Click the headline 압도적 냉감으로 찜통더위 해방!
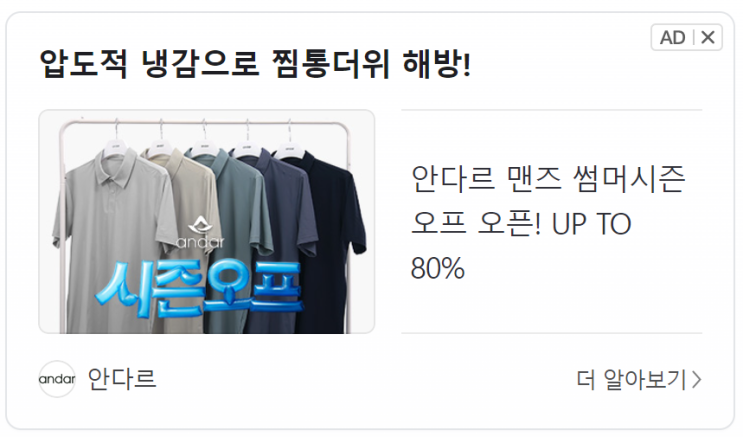 click(x=255, y=64)
